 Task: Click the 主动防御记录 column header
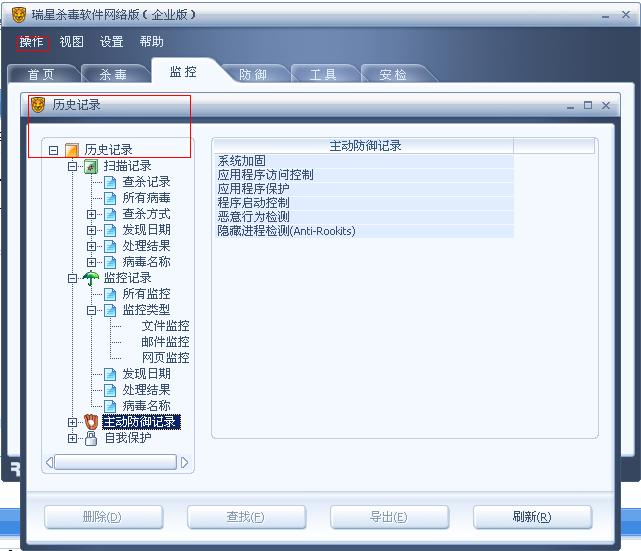point(363,146)
